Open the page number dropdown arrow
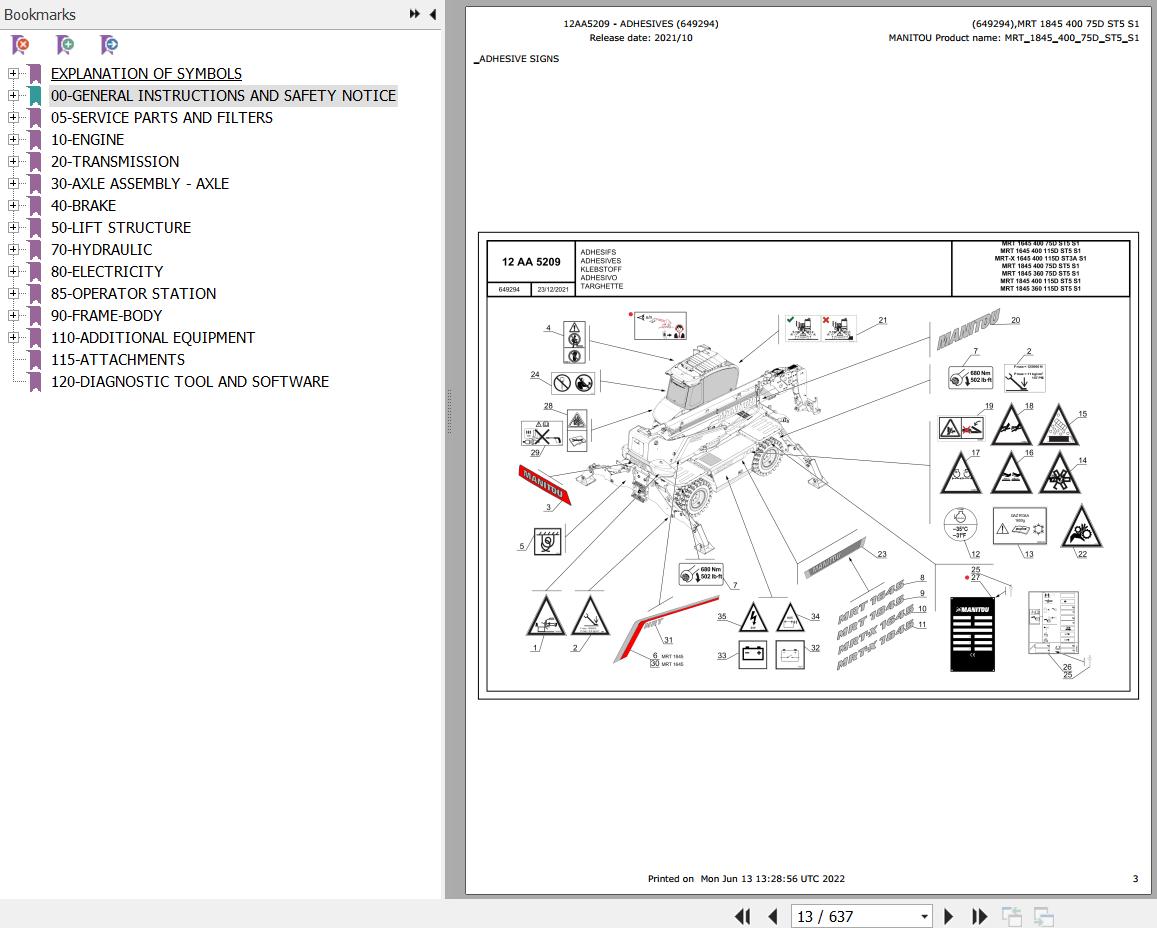The height and width of the screenshot is (928, 1157). [x=924, y=917]
